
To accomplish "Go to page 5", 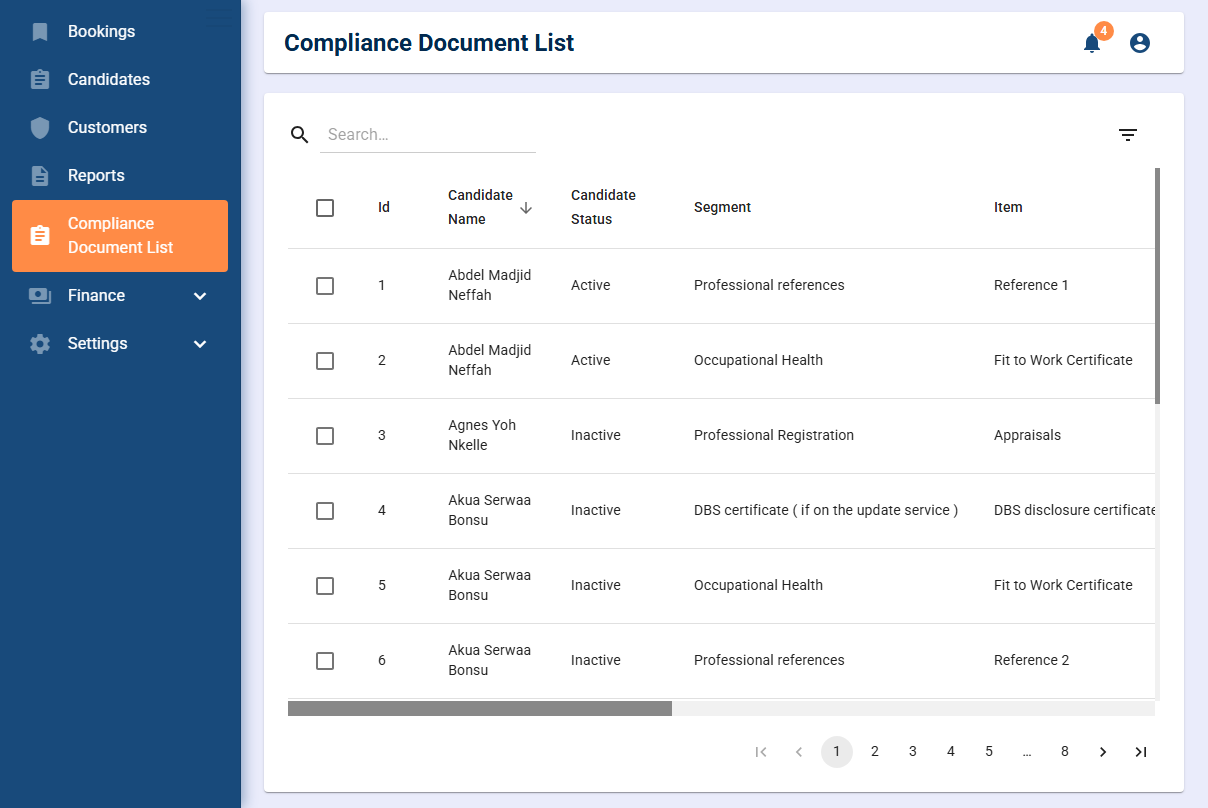I will (x=989, y=752).
